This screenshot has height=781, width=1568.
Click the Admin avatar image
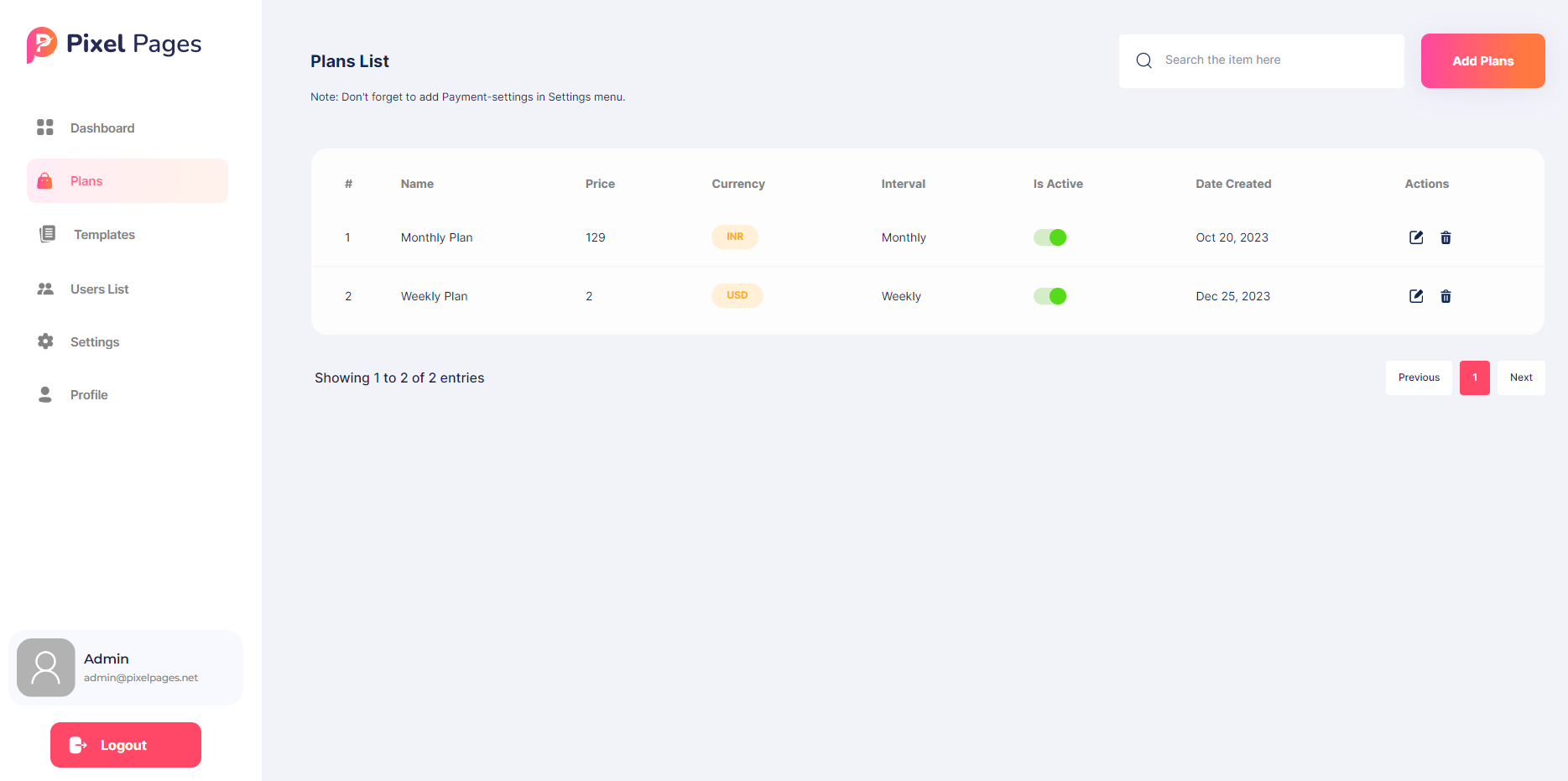pos(46,668)
